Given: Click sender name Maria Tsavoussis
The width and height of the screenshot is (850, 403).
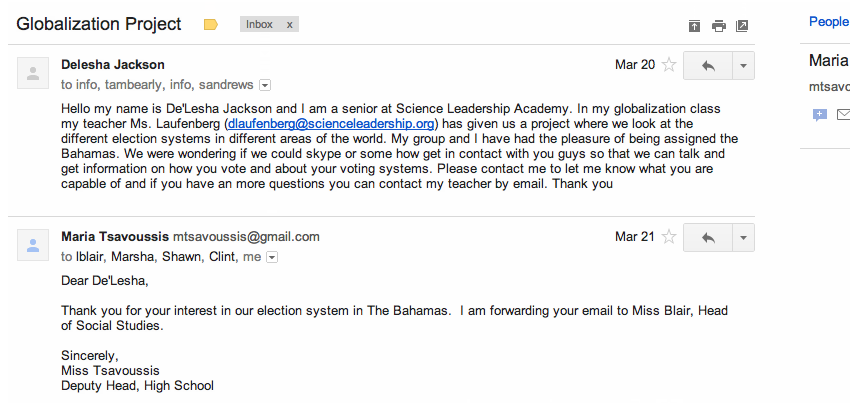Looking at the screenshot, I should point(114,237).
